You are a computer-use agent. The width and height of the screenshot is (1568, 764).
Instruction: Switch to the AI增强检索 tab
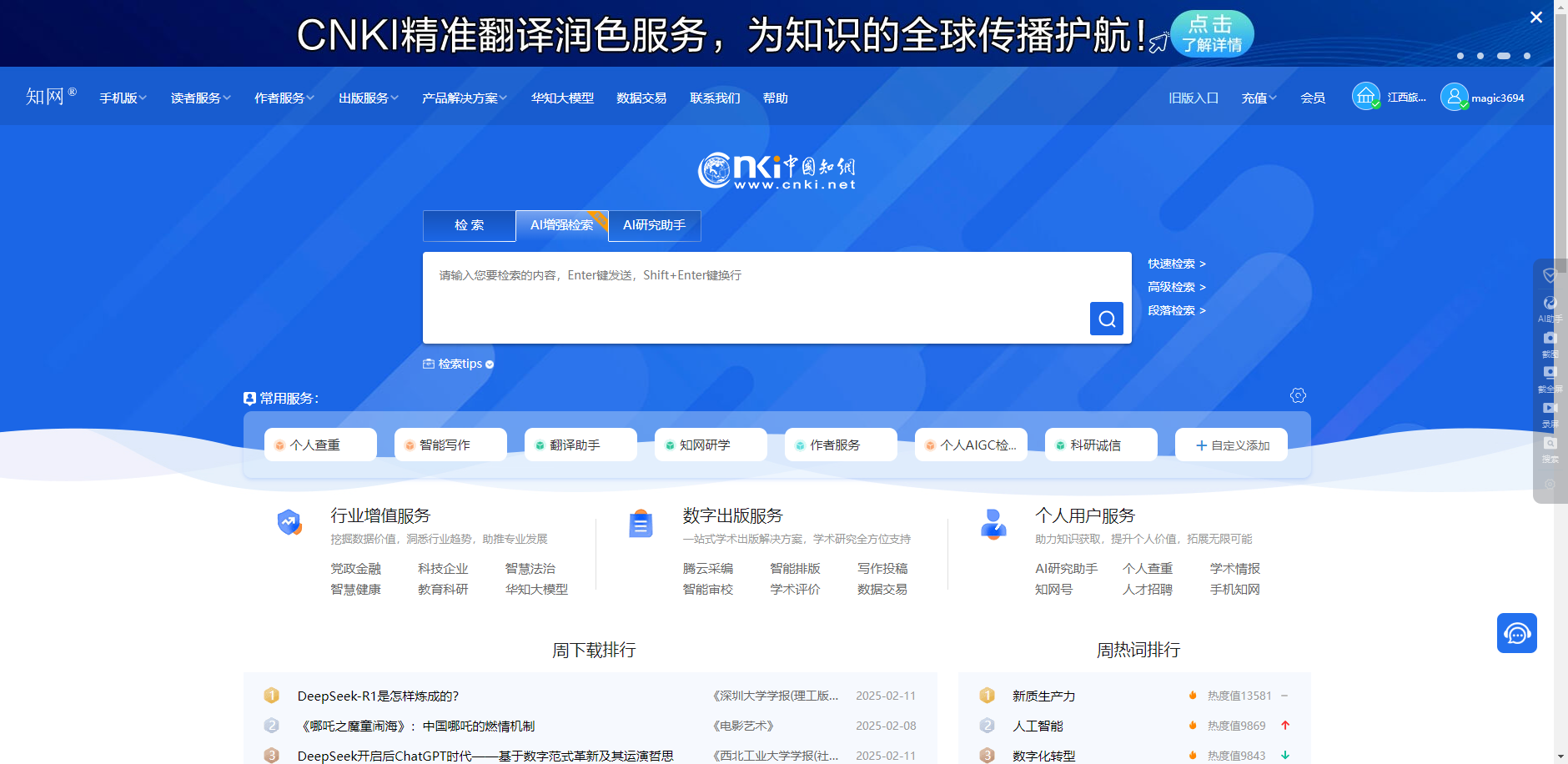coord(562,225)
